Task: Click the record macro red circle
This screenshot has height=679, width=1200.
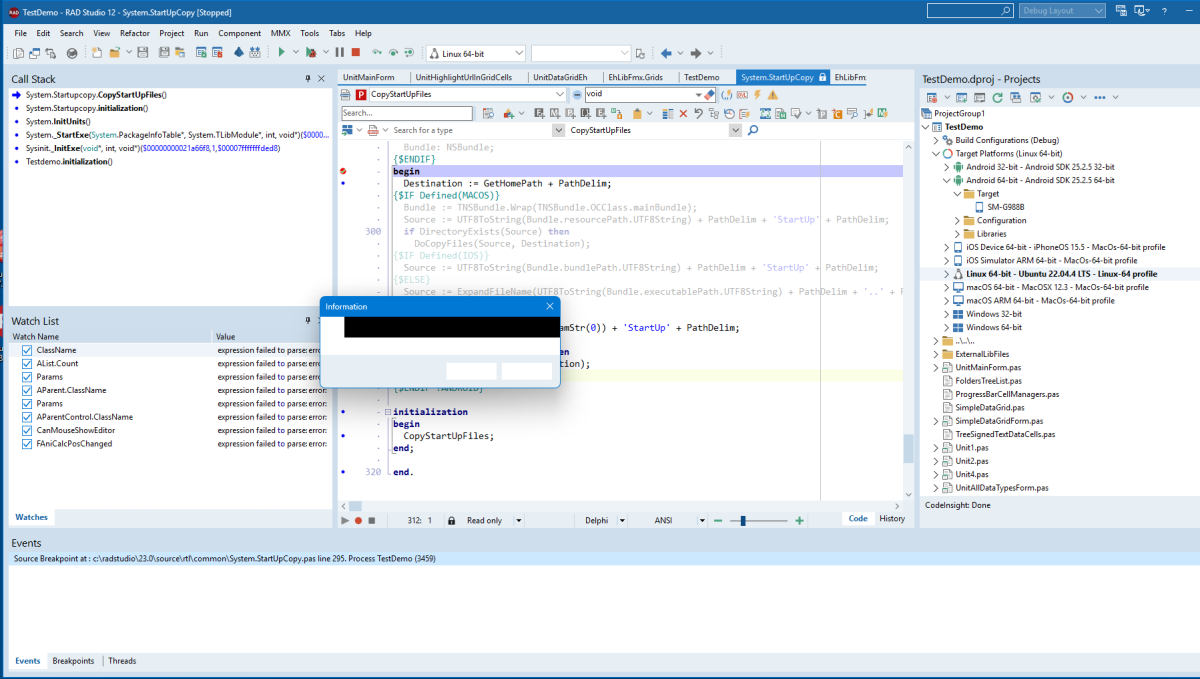Action: point(359,520)
